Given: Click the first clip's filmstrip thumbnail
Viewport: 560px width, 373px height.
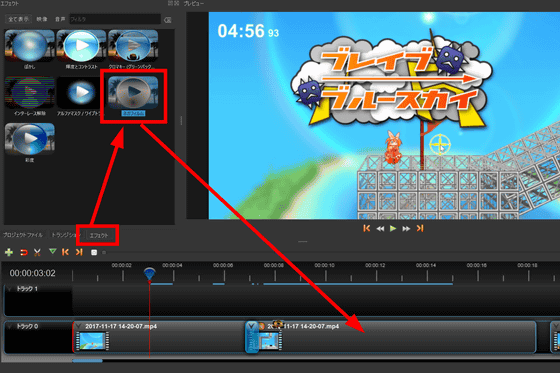Looking at the screenshot, I should point(92,341).
